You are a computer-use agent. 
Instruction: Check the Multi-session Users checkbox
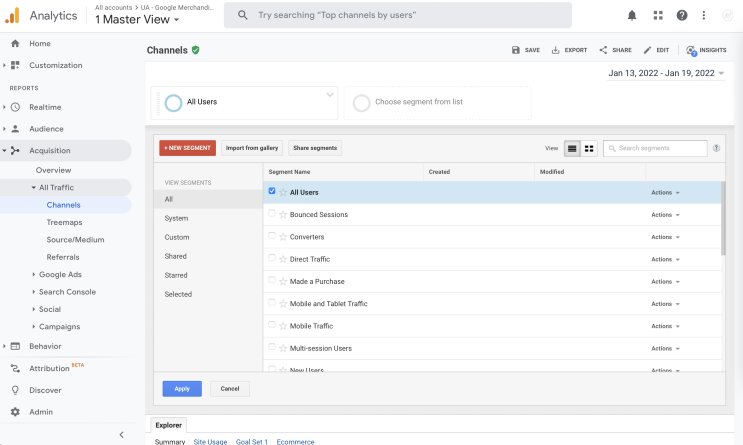point(272,347)
